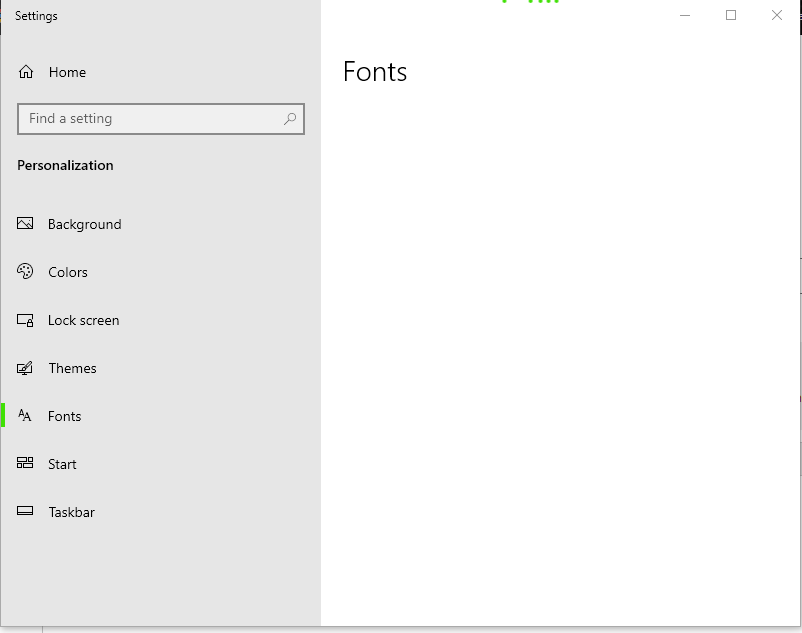Click the Colors palette icon
802x633 pixels.
[24, 272]
